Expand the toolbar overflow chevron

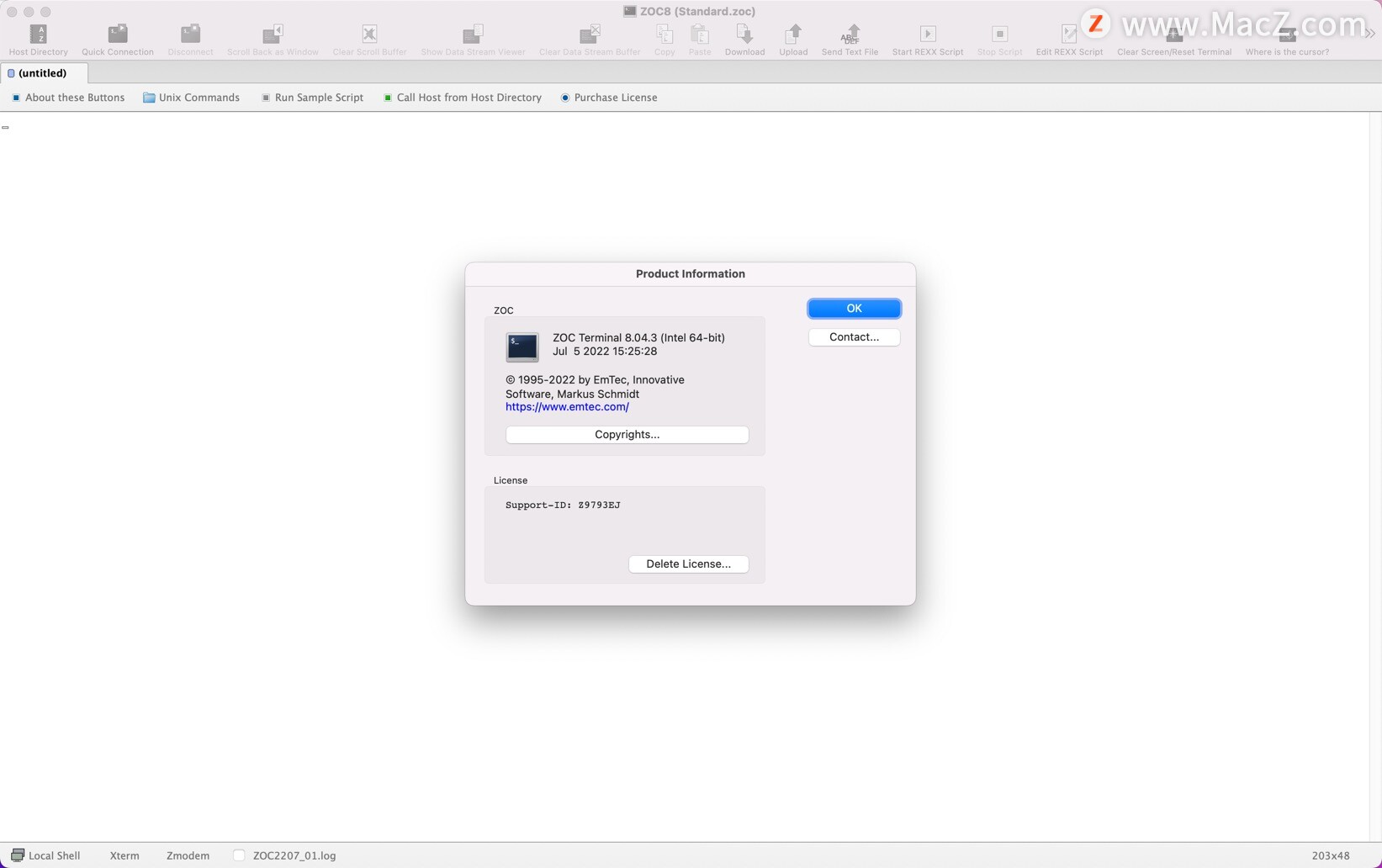pos(1370,34)
